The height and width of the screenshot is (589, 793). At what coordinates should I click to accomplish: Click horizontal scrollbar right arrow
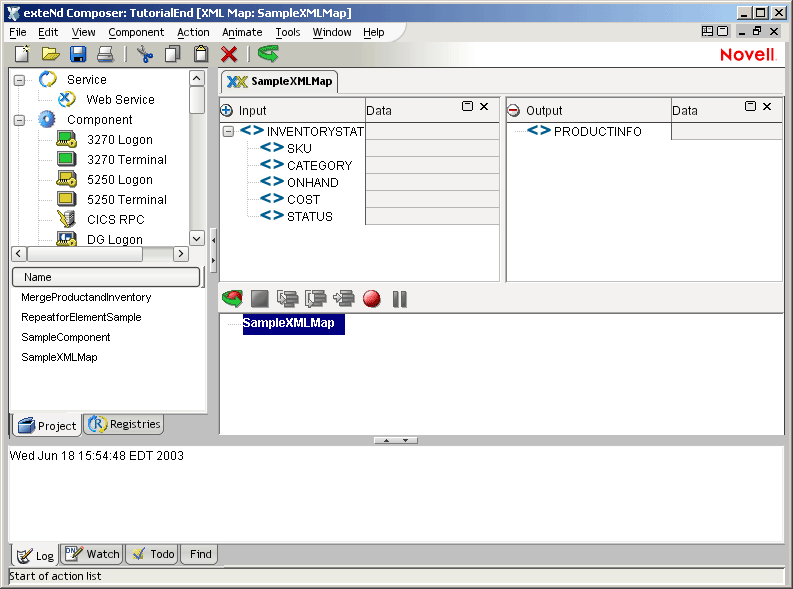pyautogui.click(x=181, y=254)
